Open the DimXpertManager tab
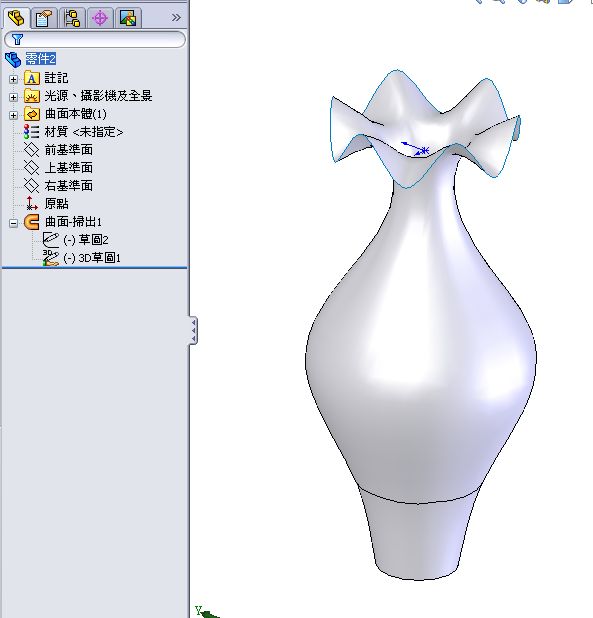This screenshot has width=593, height=618. pos(100,18)
